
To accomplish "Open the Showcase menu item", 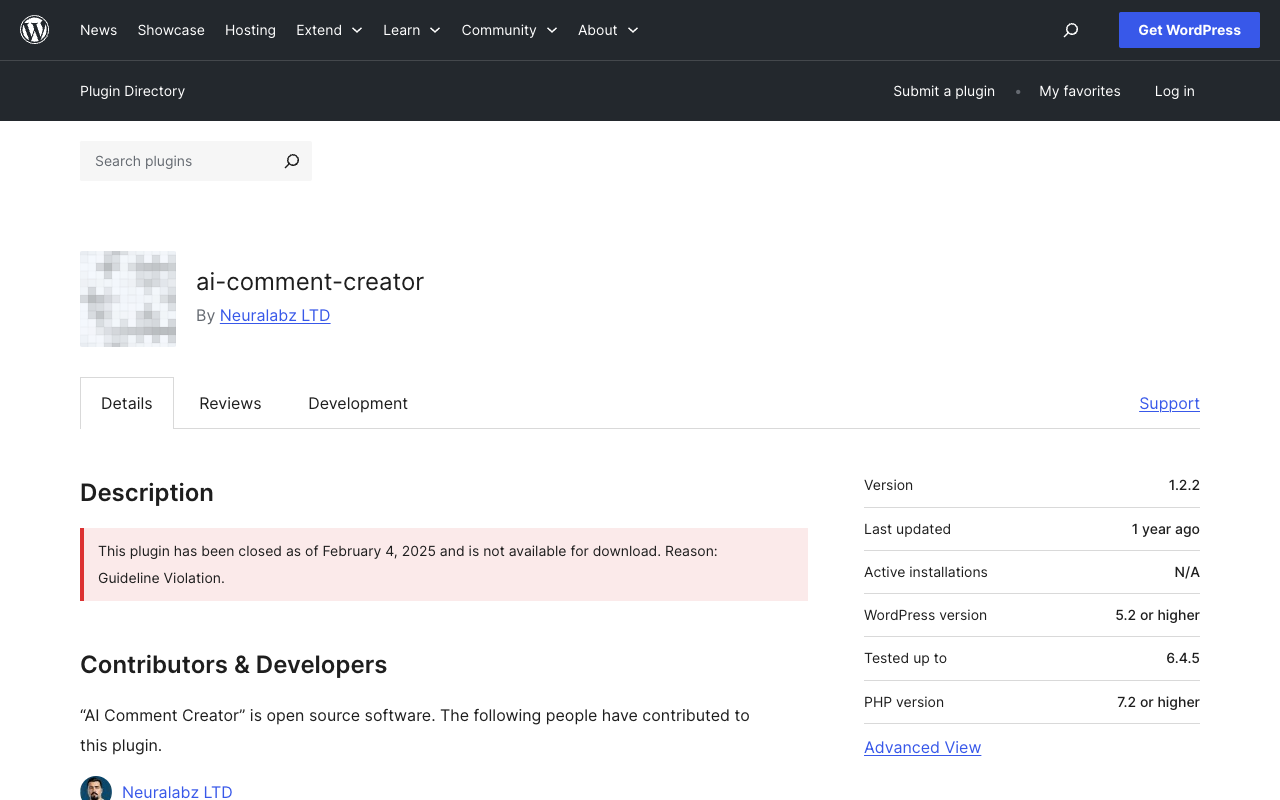I will click(x=171, y=30).
